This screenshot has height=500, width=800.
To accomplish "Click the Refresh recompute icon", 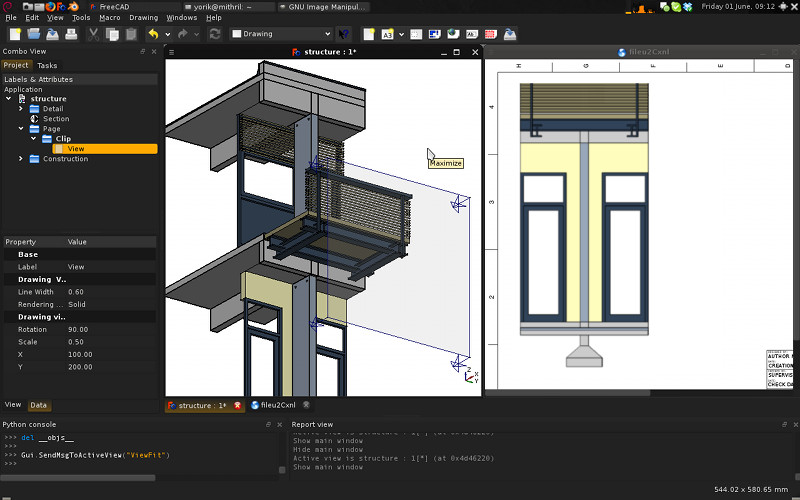I will 215,34.
